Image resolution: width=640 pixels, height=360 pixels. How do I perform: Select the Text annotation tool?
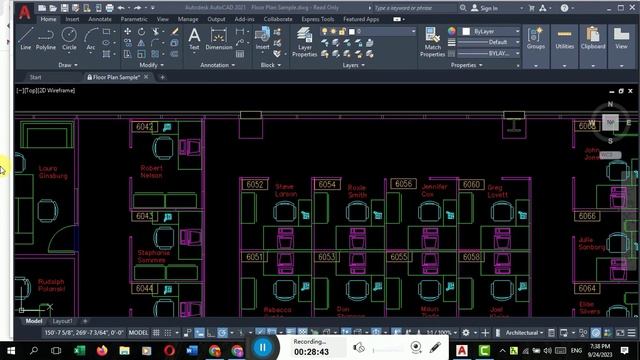pyautogui.click(x=194, y=39)
